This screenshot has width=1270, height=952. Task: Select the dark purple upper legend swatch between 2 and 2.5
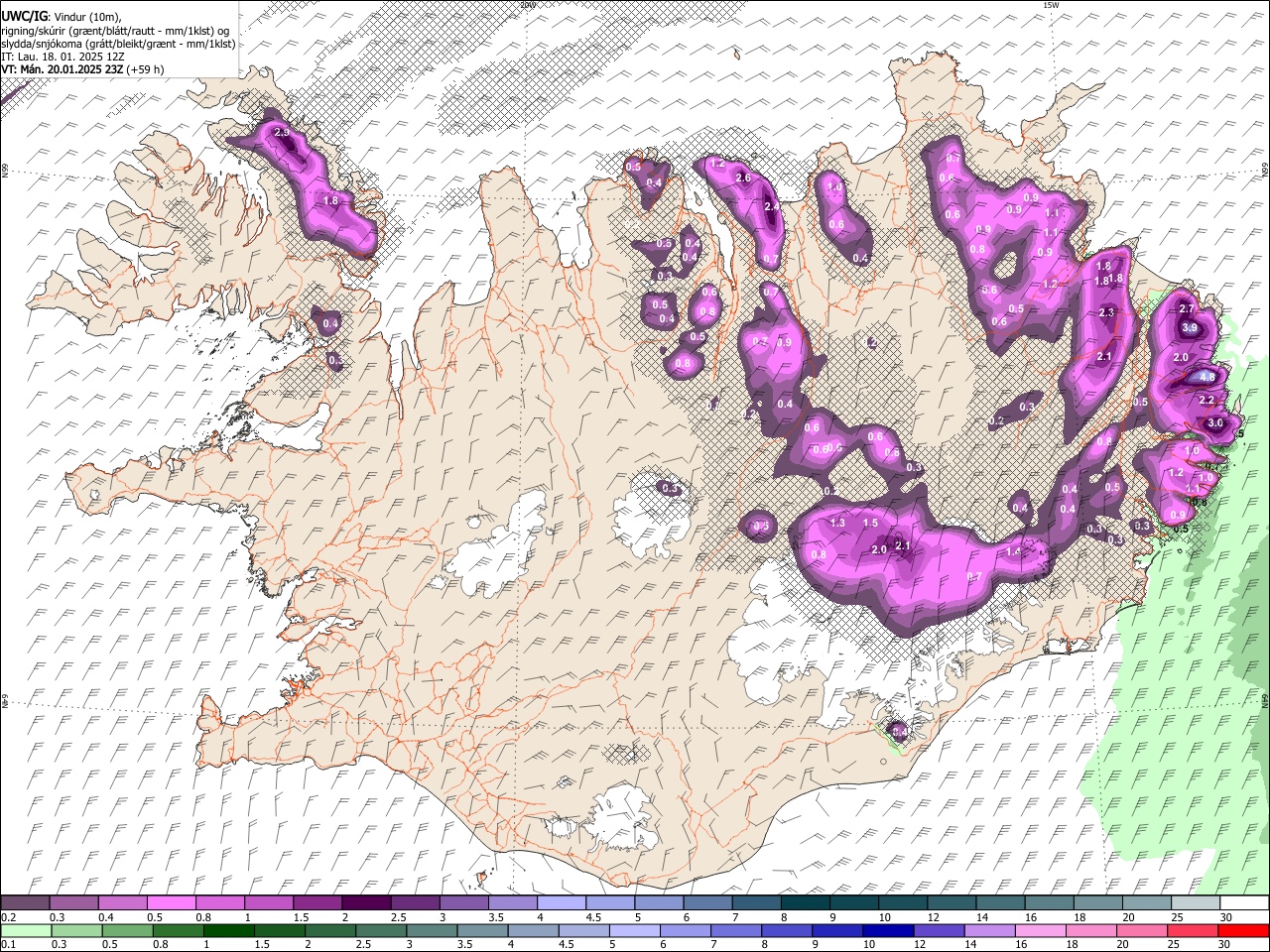point(366,902)
